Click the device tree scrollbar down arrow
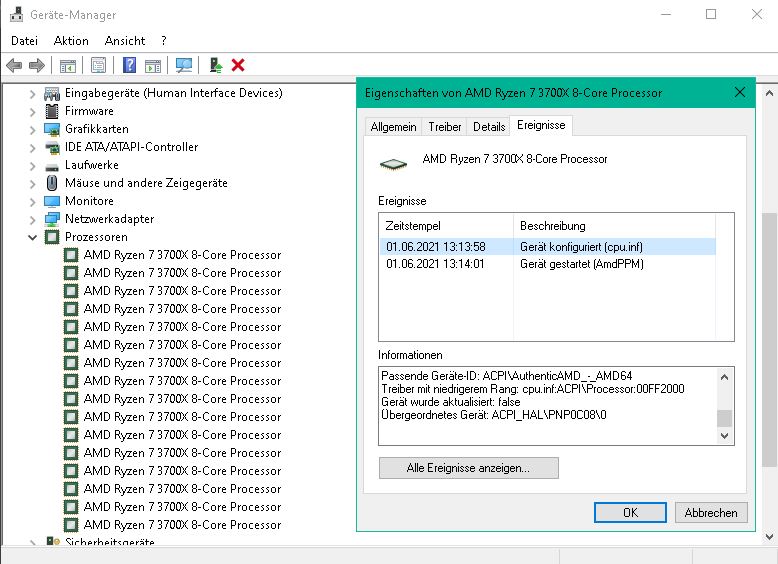778x564 pixels. click(769, 536)
